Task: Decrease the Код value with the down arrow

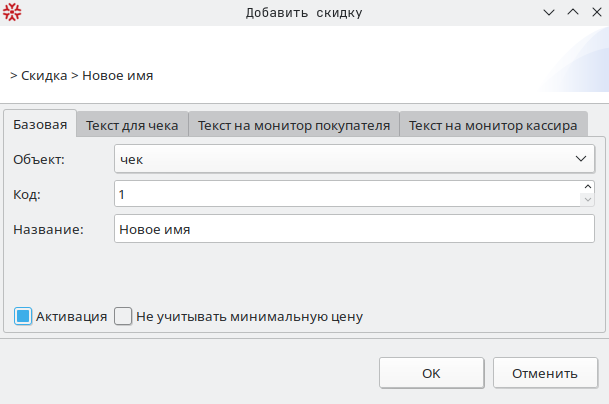Action: pos(588,199)
